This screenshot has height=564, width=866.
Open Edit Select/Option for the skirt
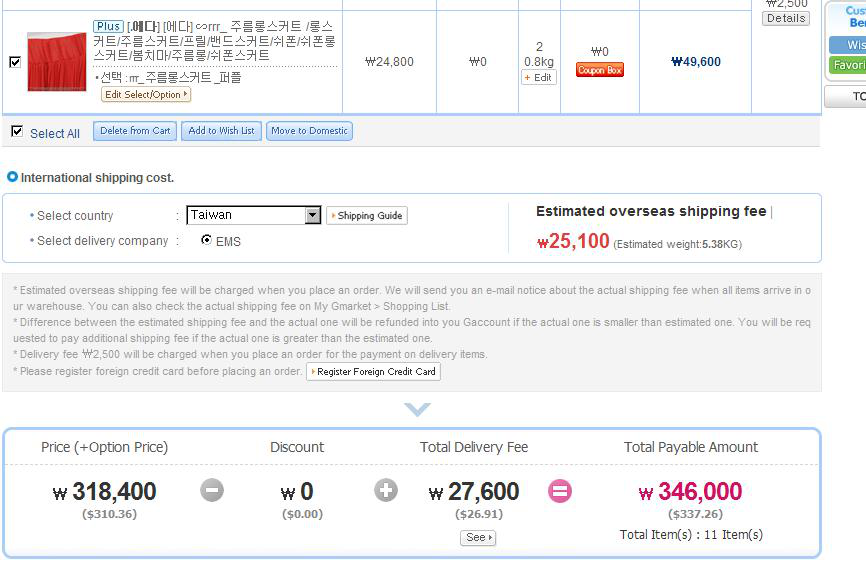tap(146, 94)
